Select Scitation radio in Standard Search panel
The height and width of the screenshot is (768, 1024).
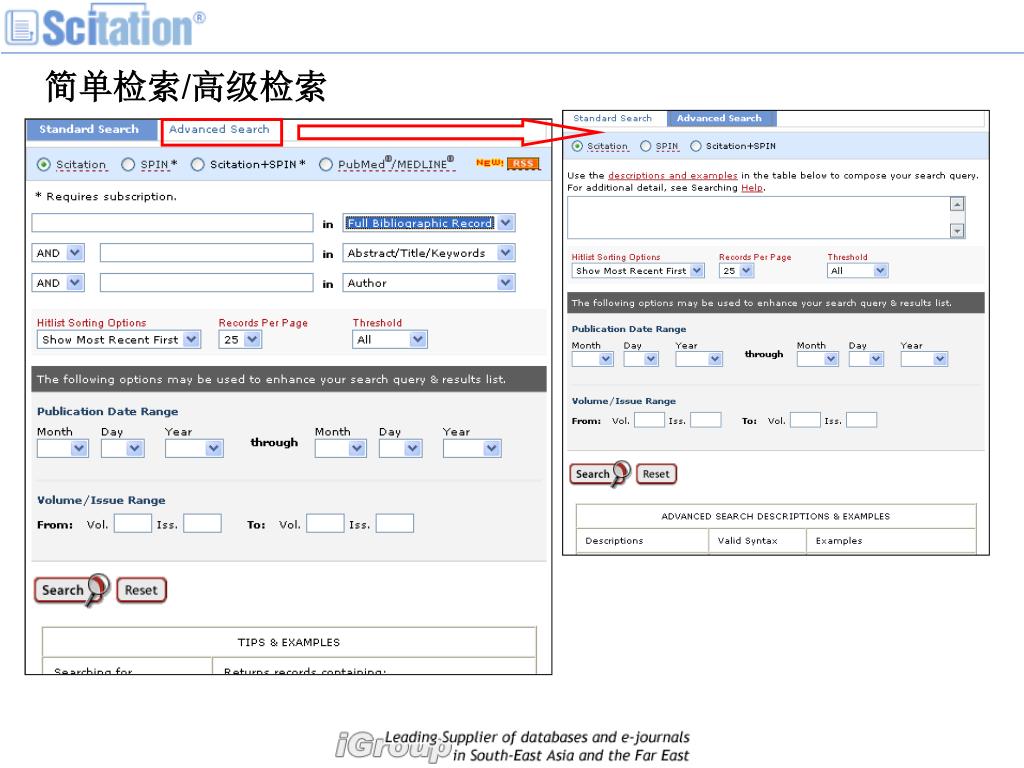44,165
